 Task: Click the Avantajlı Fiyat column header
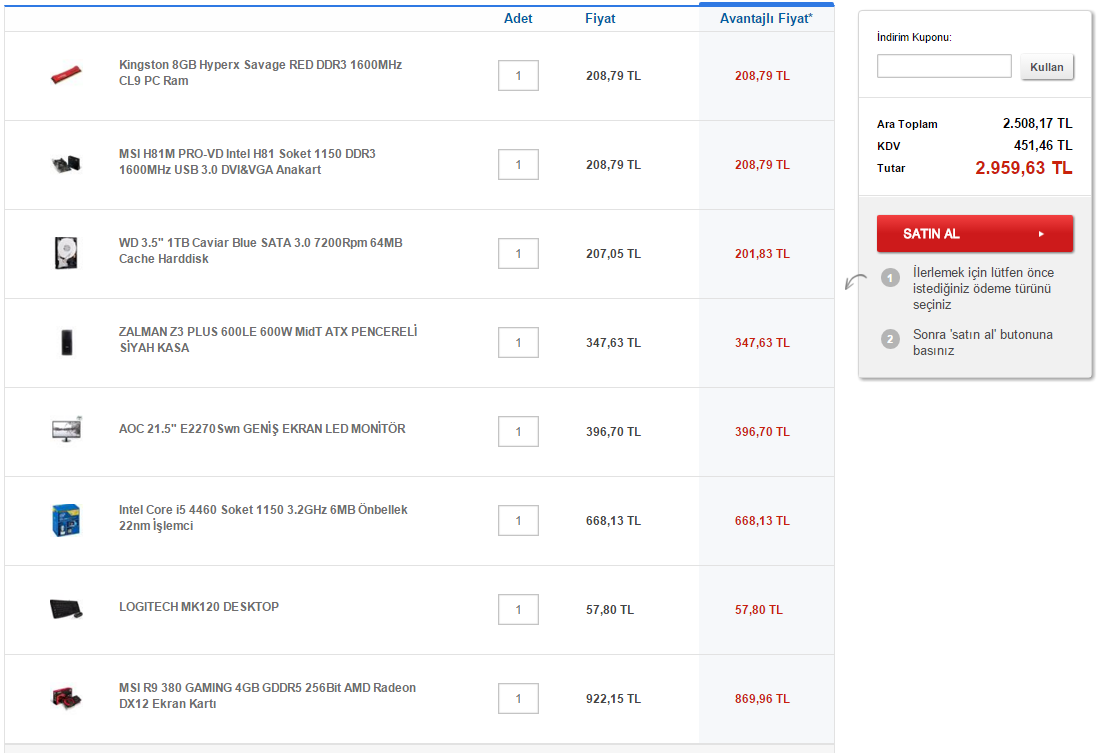coord(766,19)
